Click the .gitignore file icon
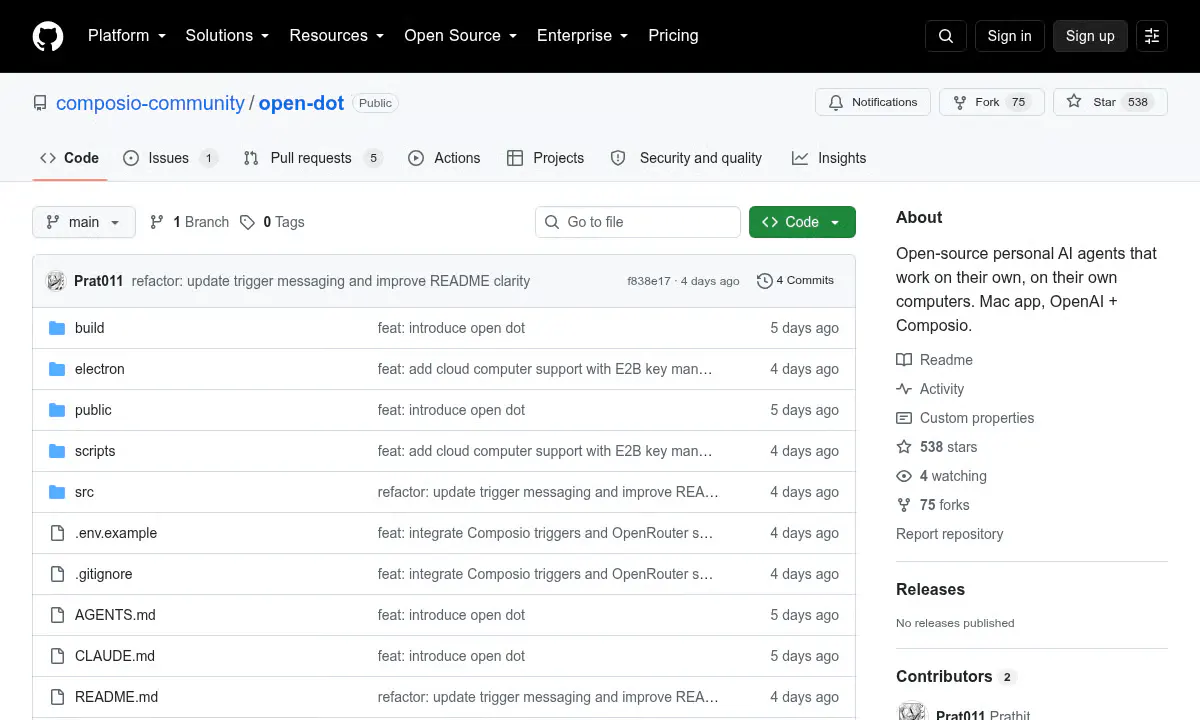 (x=57, y=574)
